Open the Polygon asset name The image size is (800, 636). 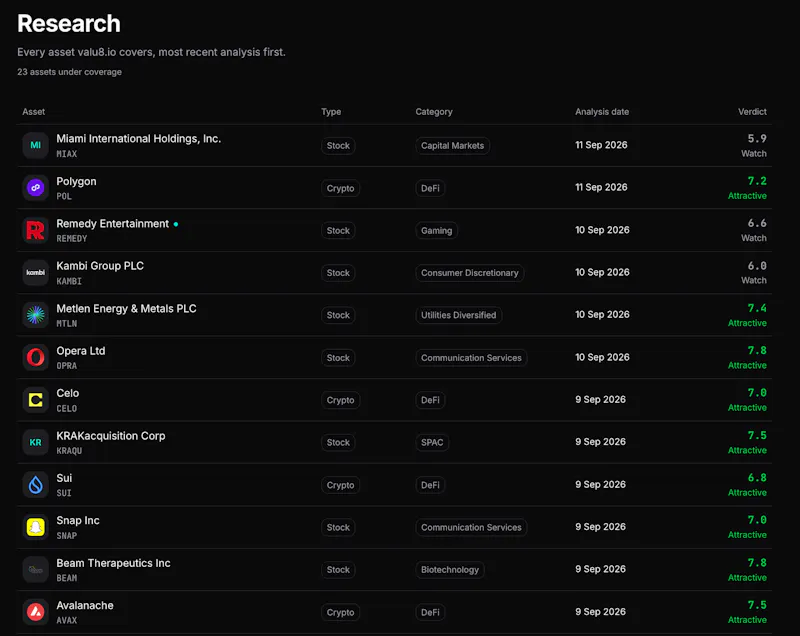76,181
